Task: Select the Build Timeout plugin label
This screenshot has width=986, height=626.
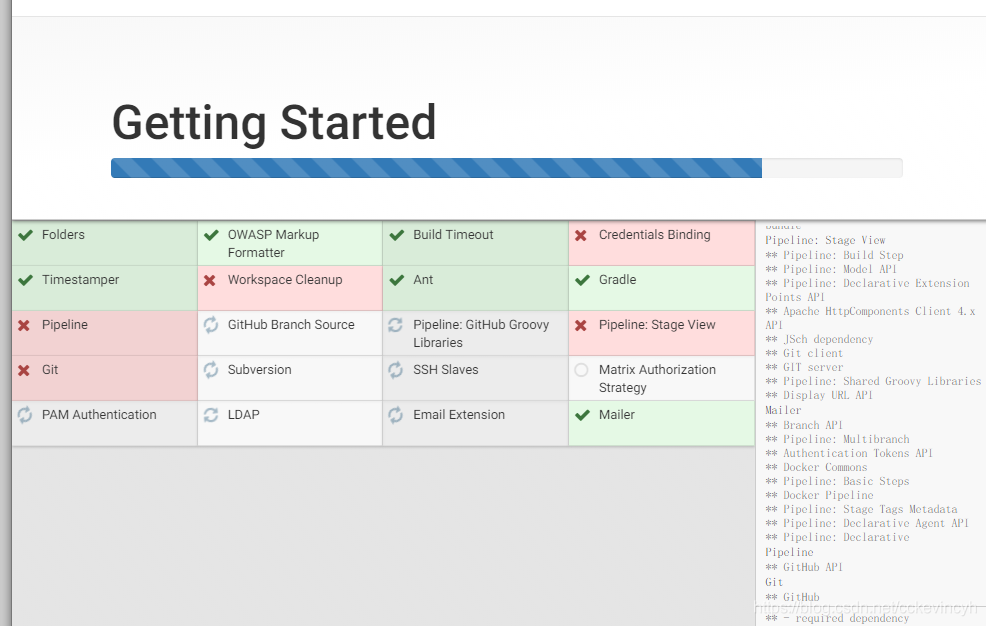Action: point(453,235)
